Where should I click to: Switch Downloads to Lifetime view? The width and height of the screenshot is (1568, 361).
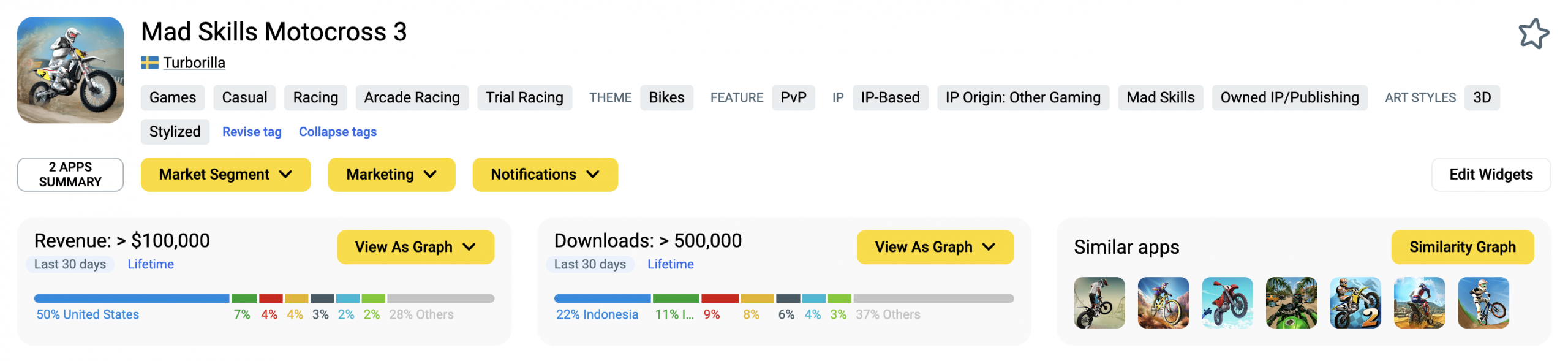pyautogui.click(x=670, y=264)
